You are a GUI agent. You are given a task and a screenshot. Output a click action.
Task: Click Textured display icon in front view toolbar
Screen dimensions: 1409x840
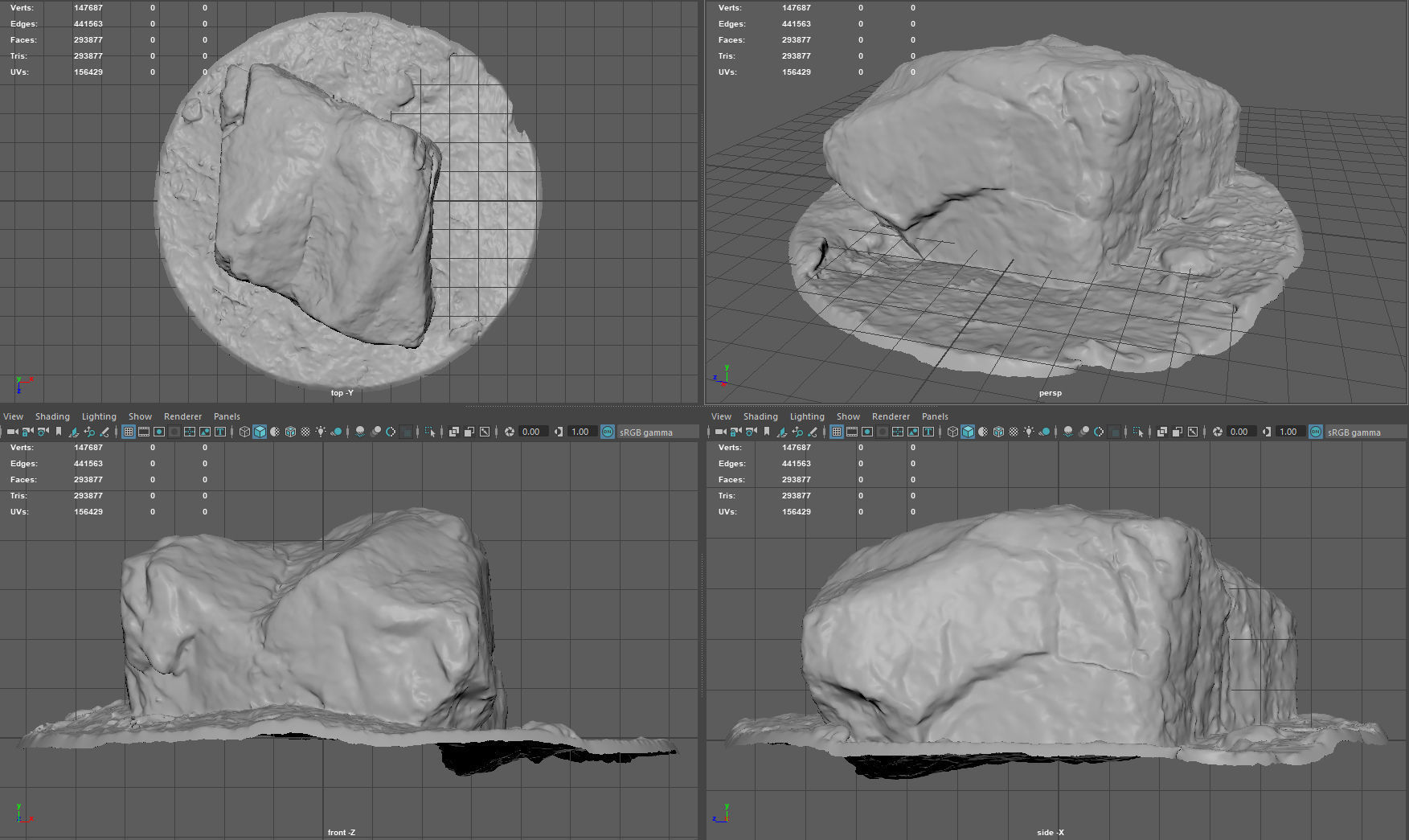click(x=305, y=432)
